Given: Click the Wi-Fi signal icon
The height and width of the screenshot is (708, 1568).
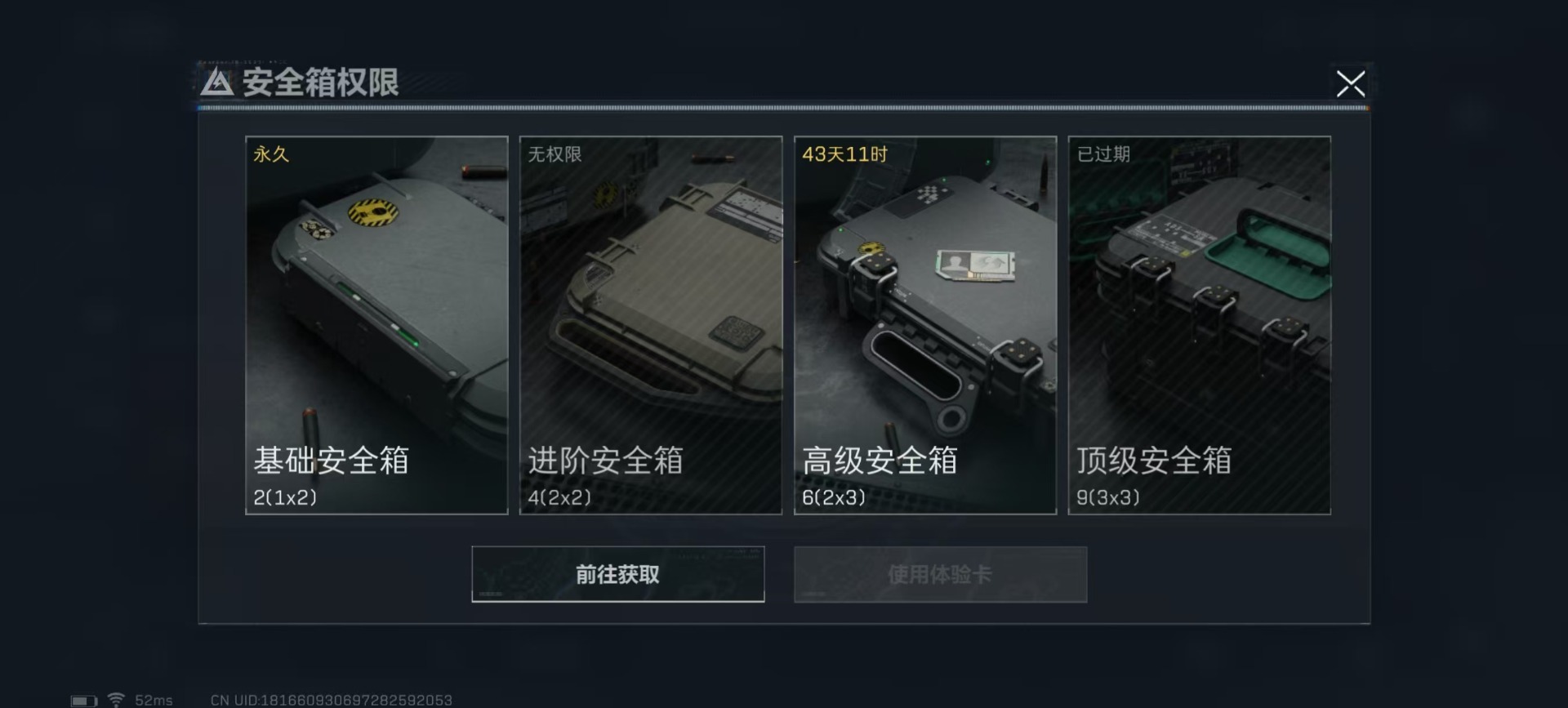Looking at the screenshot, I should pyautogui.click(x=116, y=700).
